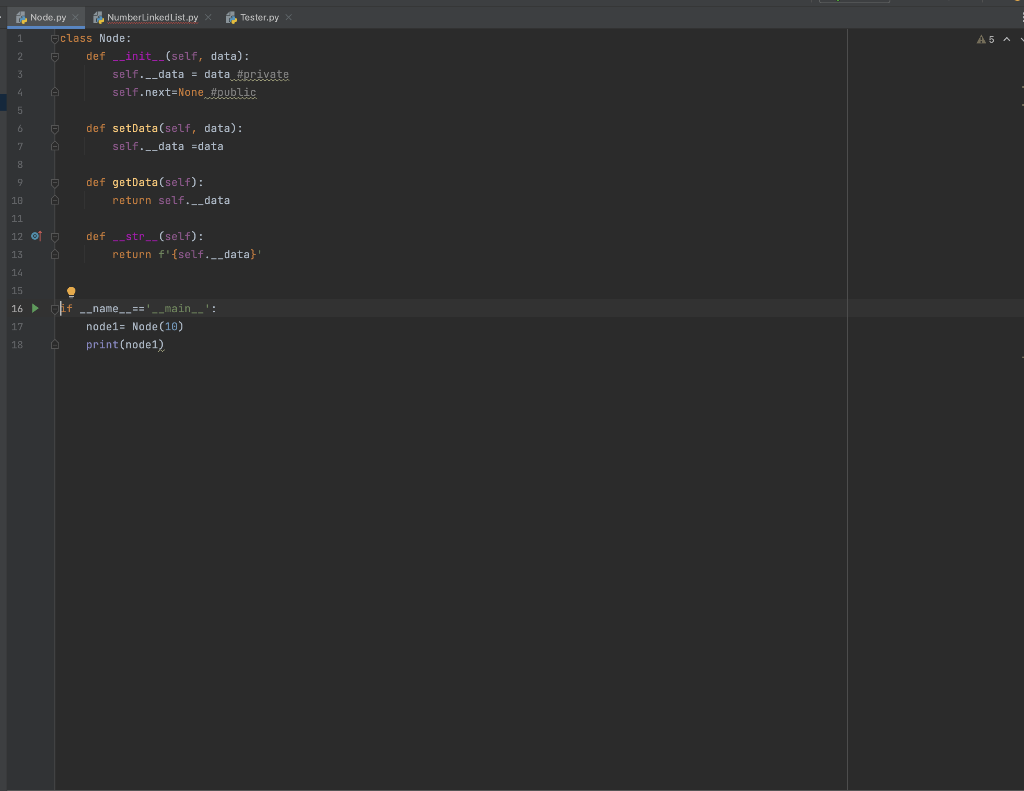Click the Python file icon on Node.py tab
This screenshot has height=791, width=1024.
(19, 16)
